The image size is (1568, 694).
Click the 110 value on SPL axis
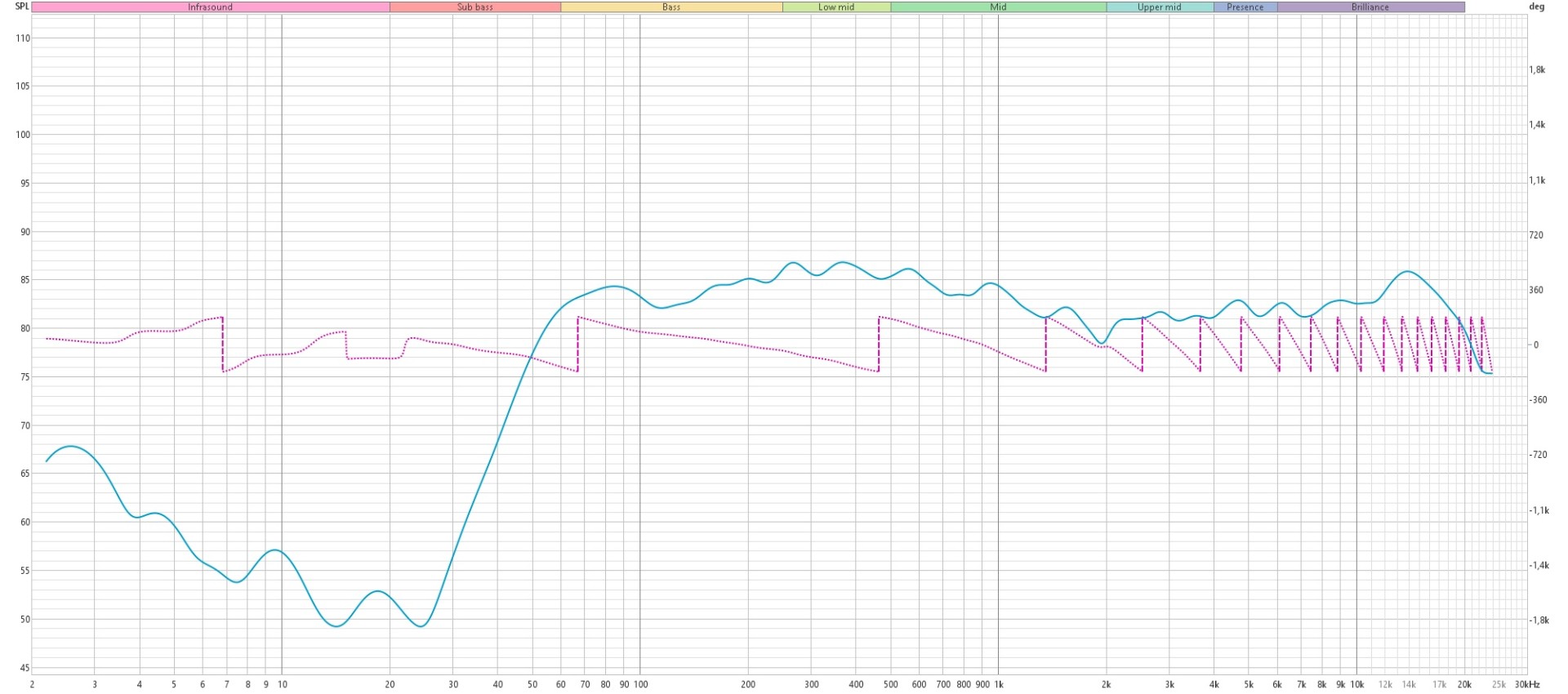23,38
